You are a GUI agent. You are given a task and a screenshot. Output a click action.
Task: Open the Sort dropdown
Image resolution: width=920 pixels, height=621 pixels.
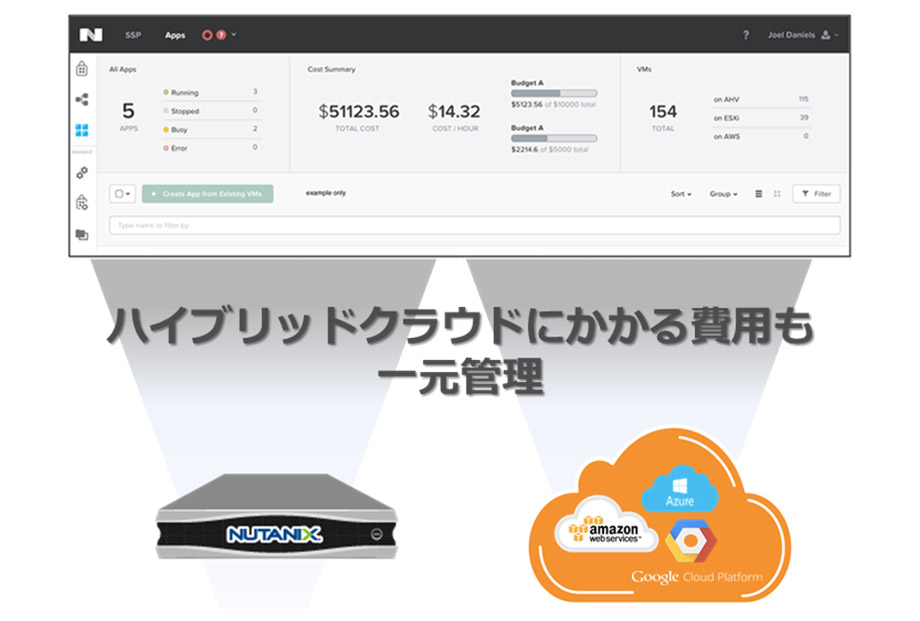click(679, 194)
